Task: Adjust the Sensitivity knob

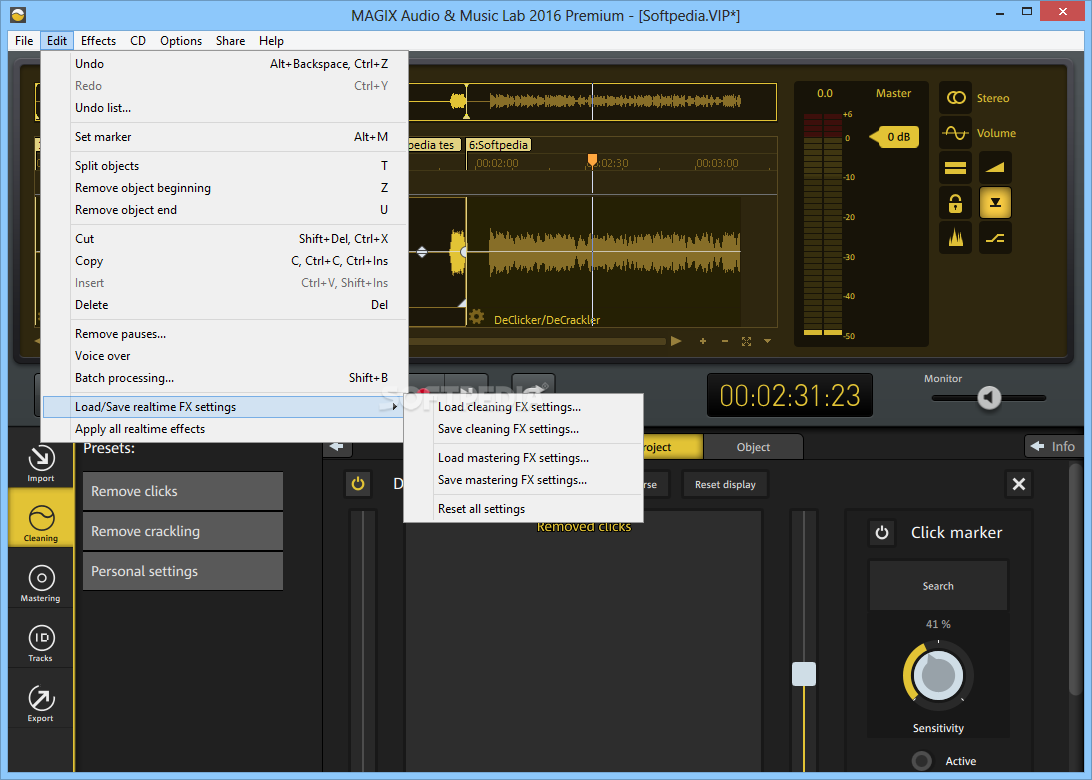Action: pyautogui.click(x=937, y=675)
